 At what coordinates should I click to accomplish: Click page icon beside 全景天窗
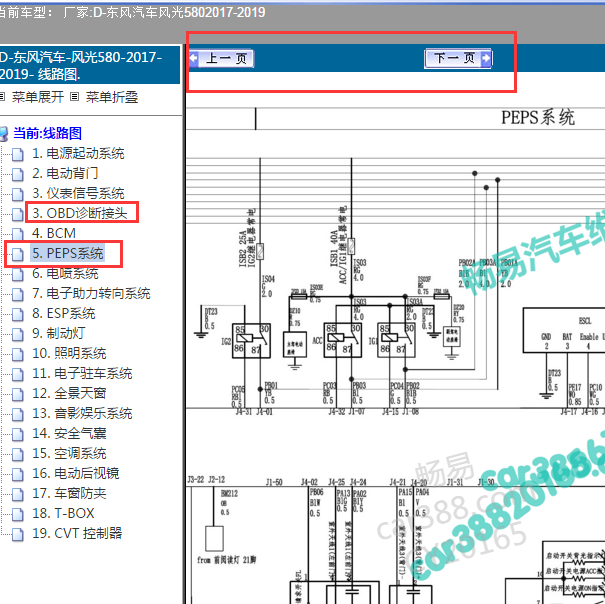point(17,394)
